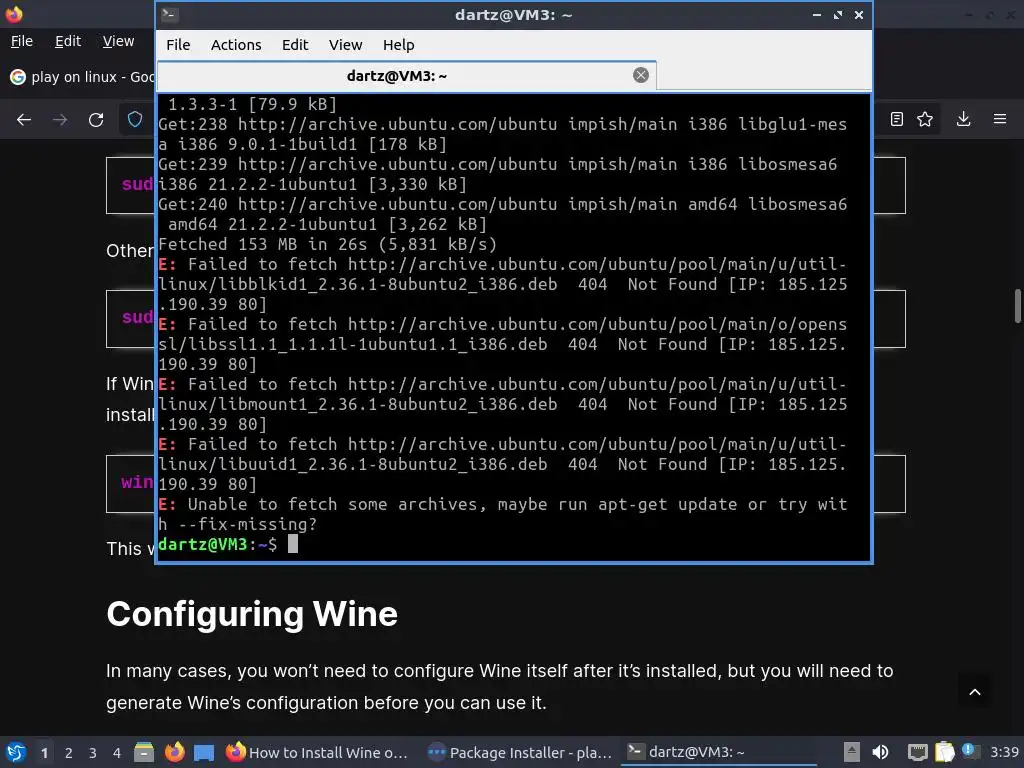Open Firefox Edit menu

click(68, 41)
